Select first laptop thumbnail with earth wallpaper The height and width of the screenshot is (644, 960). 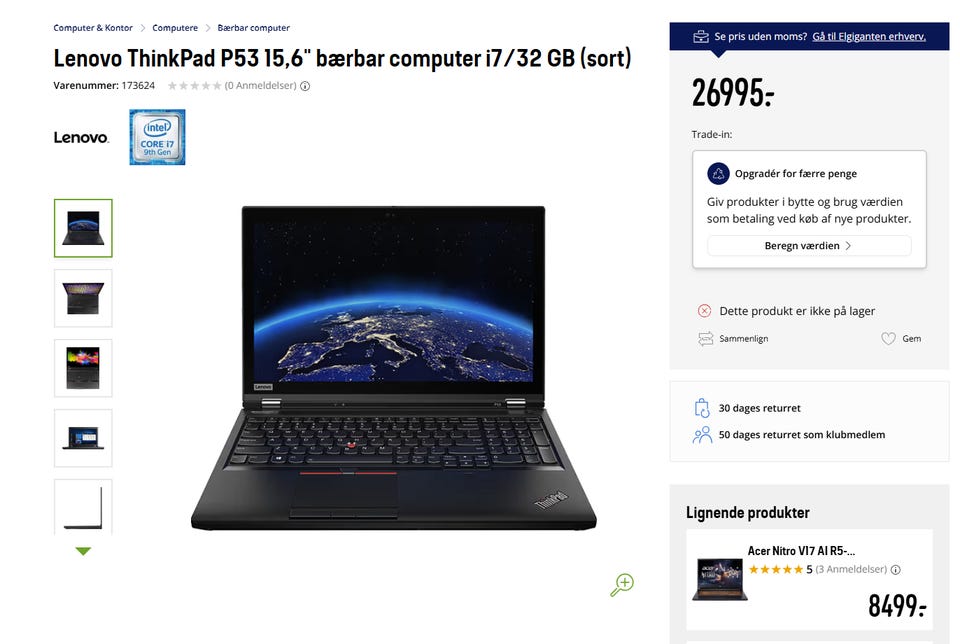point(83,228)
